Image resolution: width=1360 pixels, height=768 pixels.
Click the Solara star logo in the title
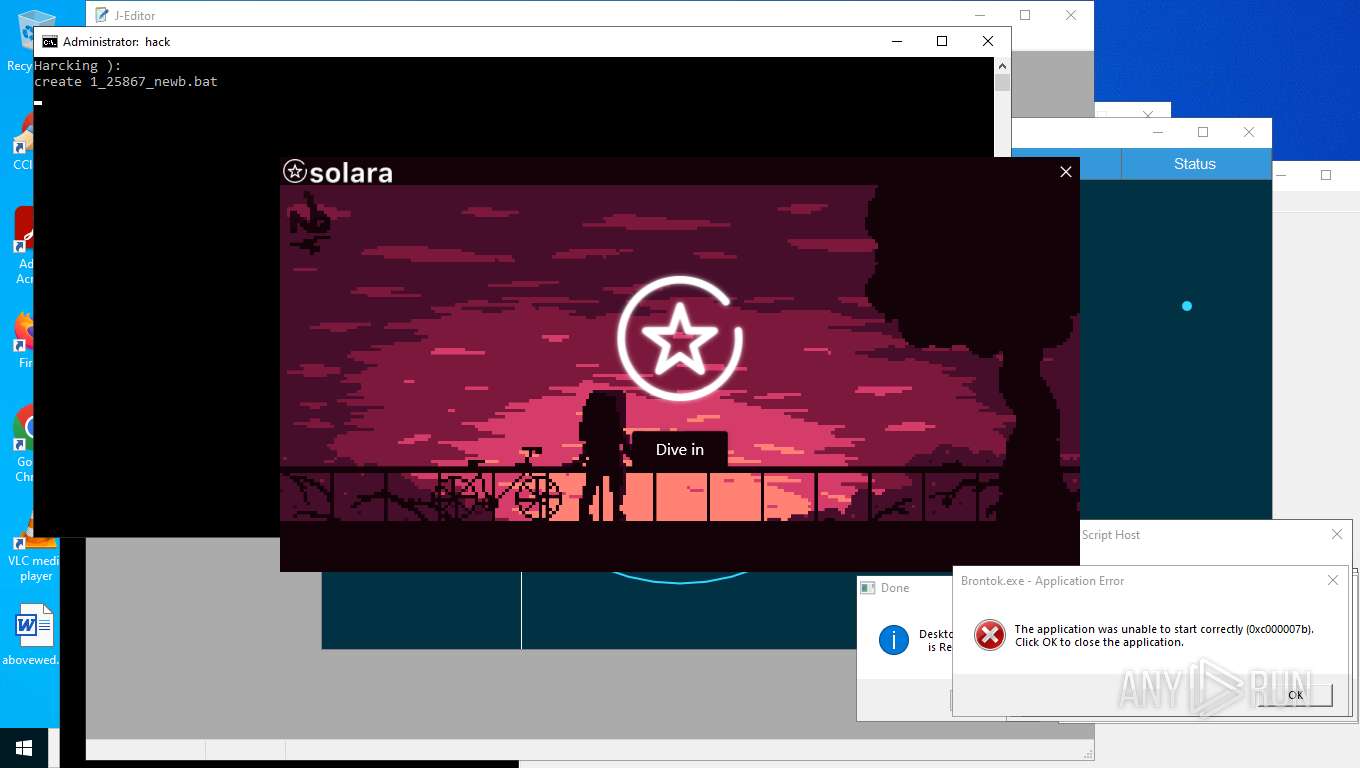tap(294, 171)
